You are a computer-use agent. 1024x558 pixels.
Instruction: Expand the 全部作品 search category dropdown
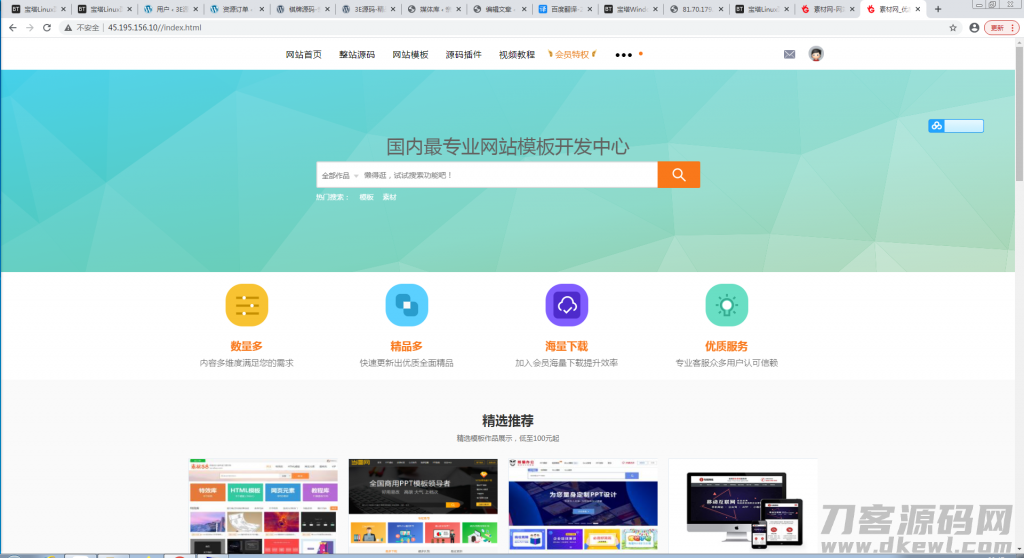pos(339,176)
